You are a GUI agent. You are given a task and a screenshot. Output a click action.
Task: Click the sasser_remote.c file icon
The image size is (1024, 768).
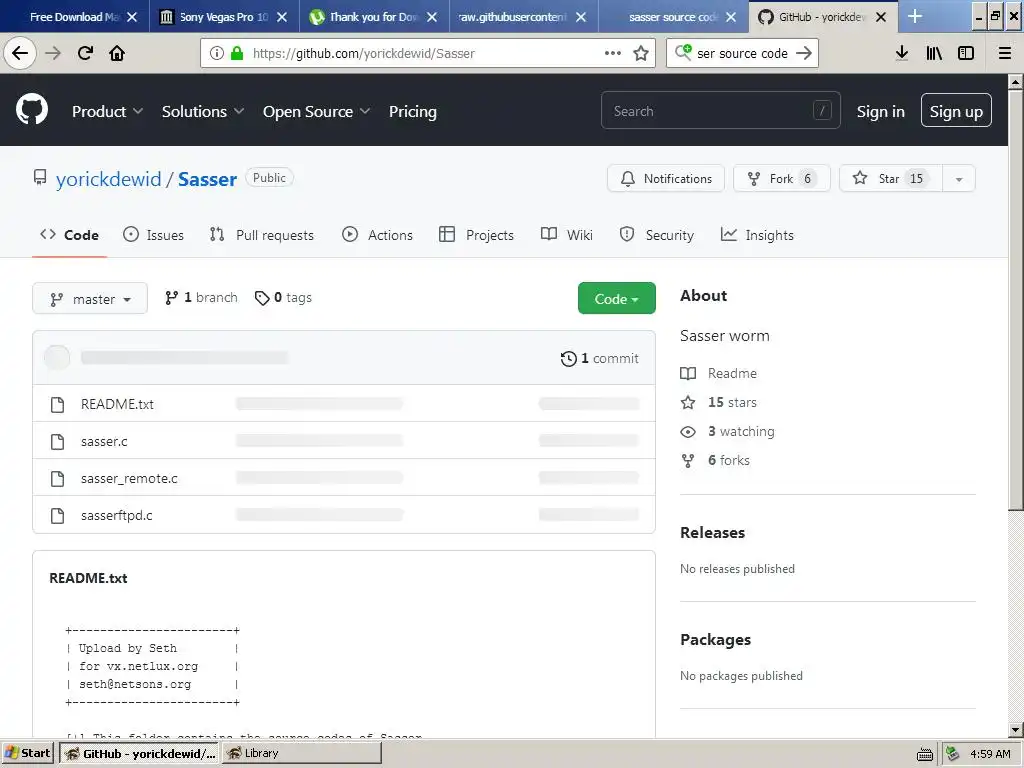tap(57, 479)
